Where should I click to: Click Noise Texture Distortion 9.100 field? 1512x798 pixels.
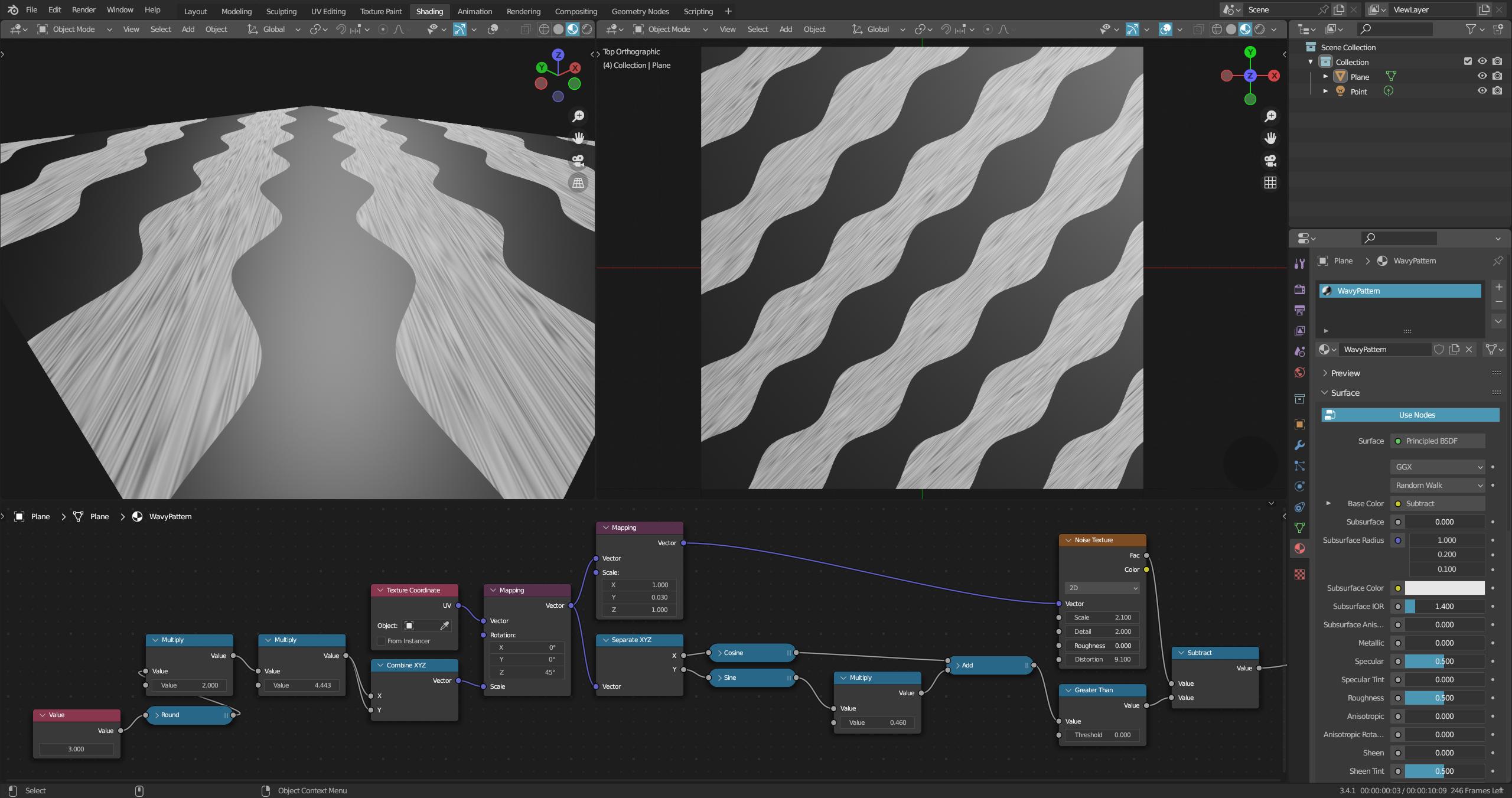click(1102, 659)
